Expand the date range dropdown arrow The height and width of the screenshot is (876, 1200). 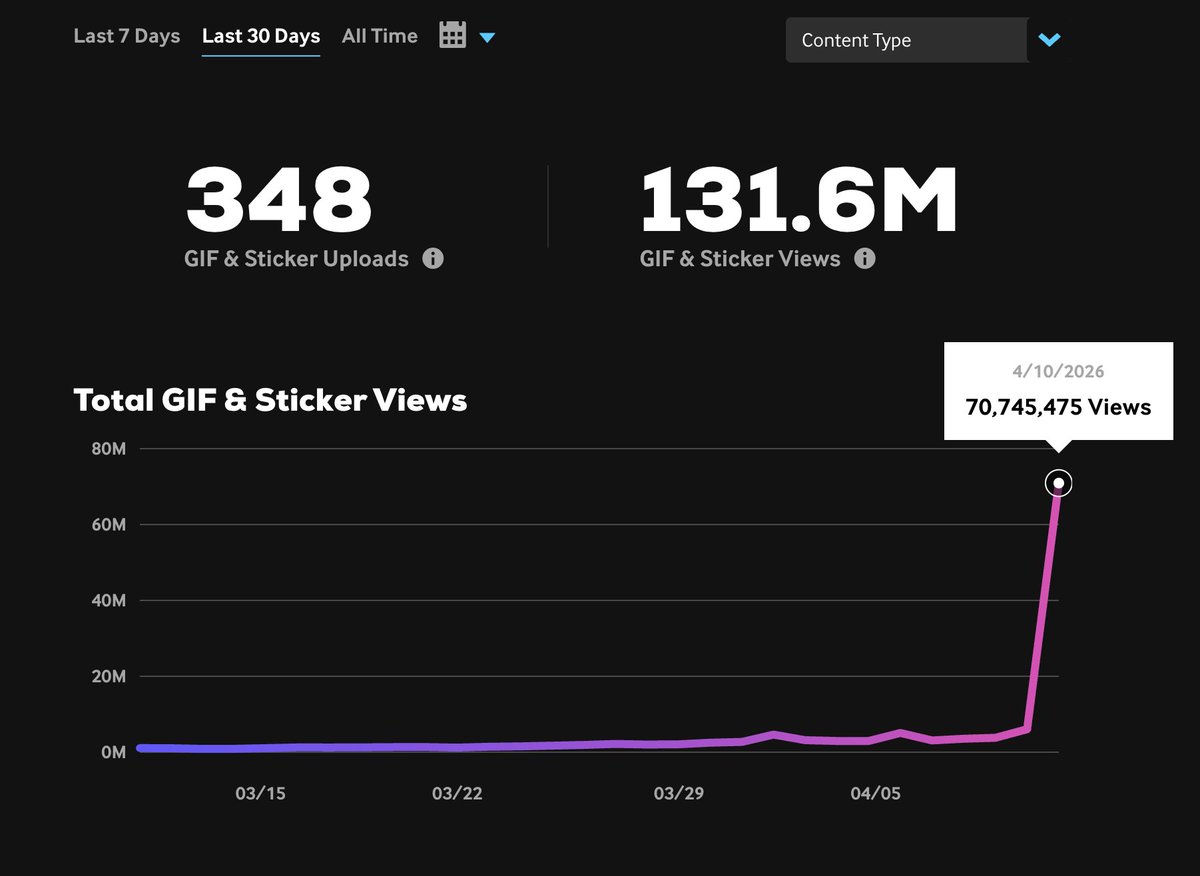487,38
